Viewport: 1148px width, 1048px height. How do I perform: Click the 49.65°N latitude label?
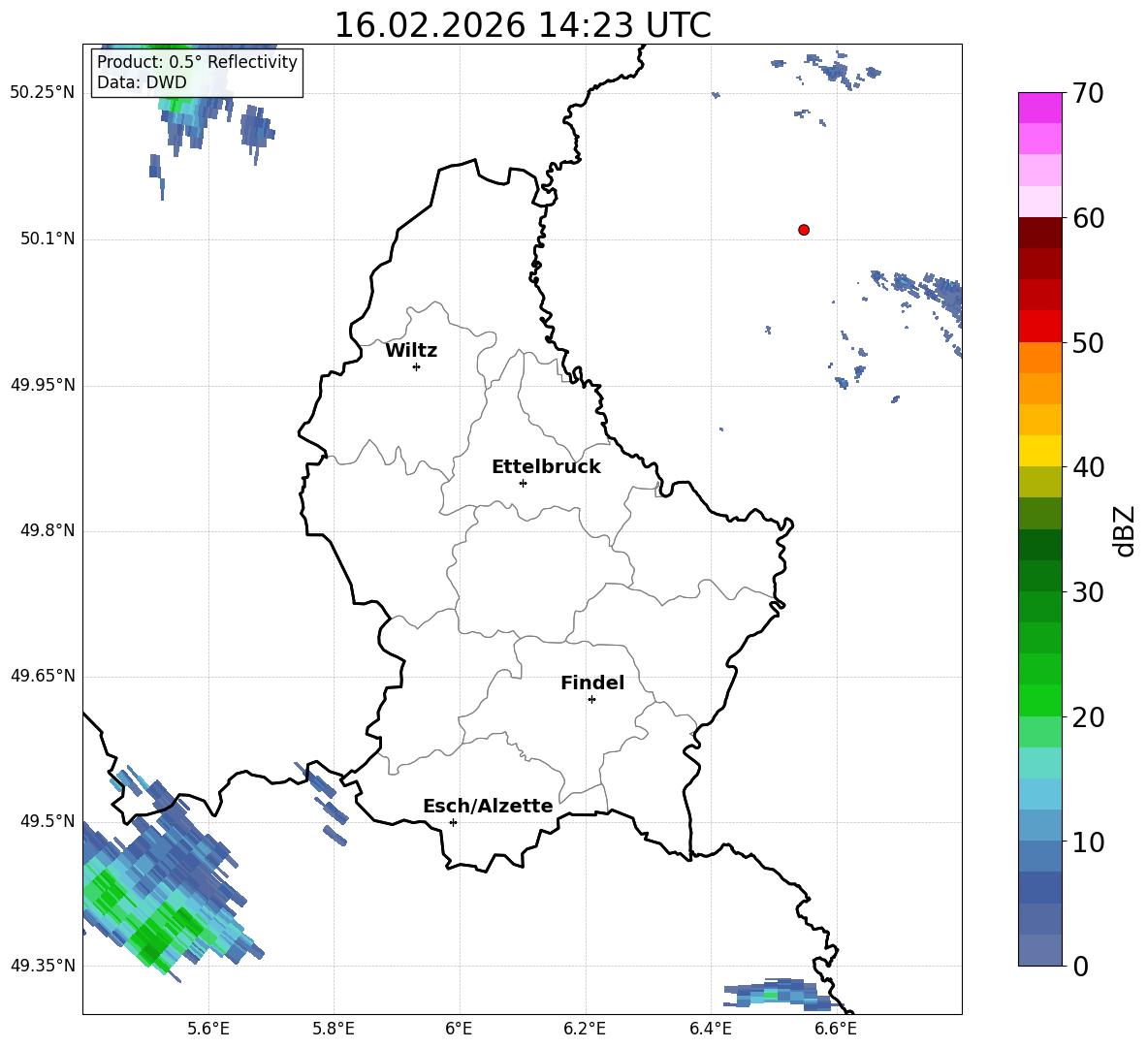(43, 676)
